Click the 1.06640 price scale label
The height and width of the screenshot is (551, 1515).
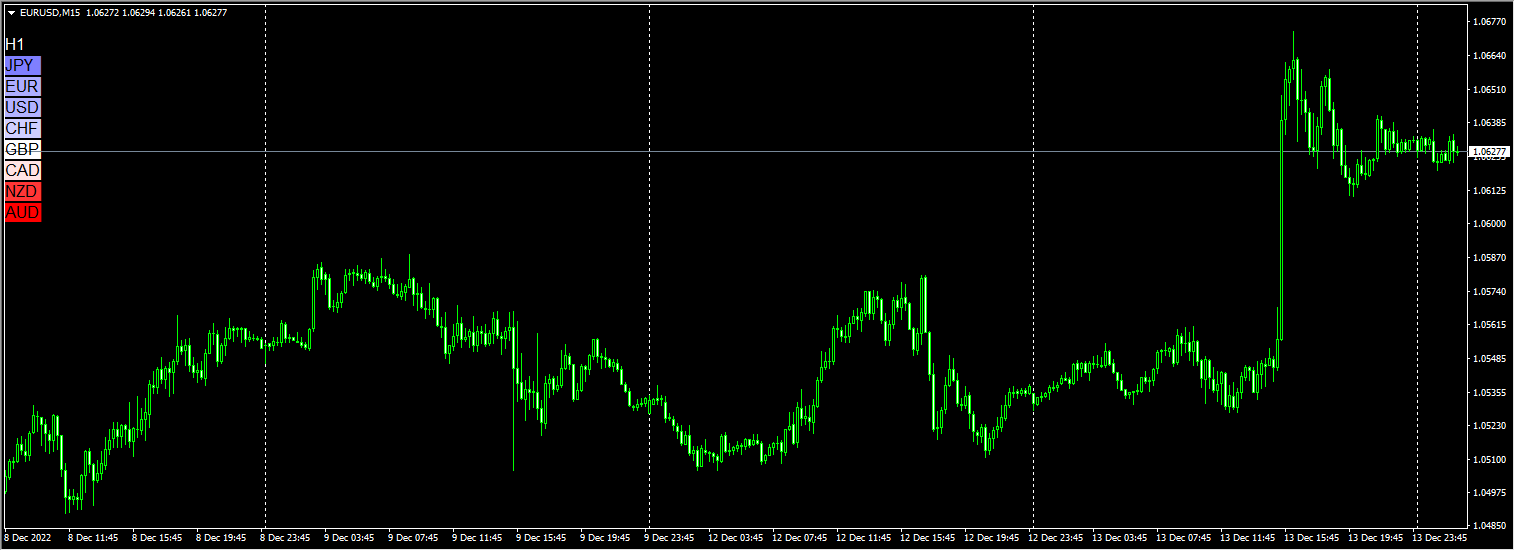pos(1490,55)
